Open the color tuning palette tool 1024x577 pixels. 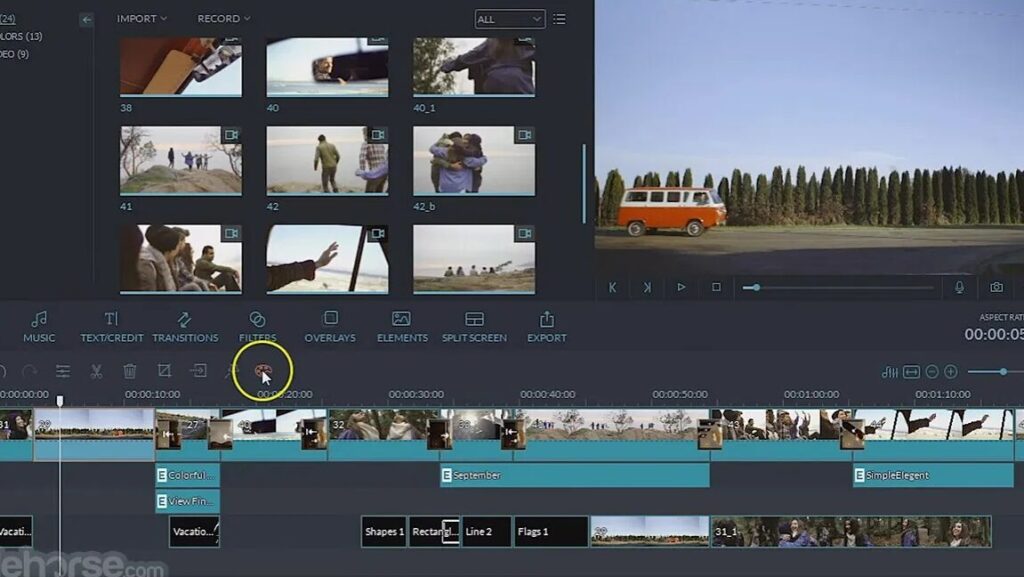263,372
